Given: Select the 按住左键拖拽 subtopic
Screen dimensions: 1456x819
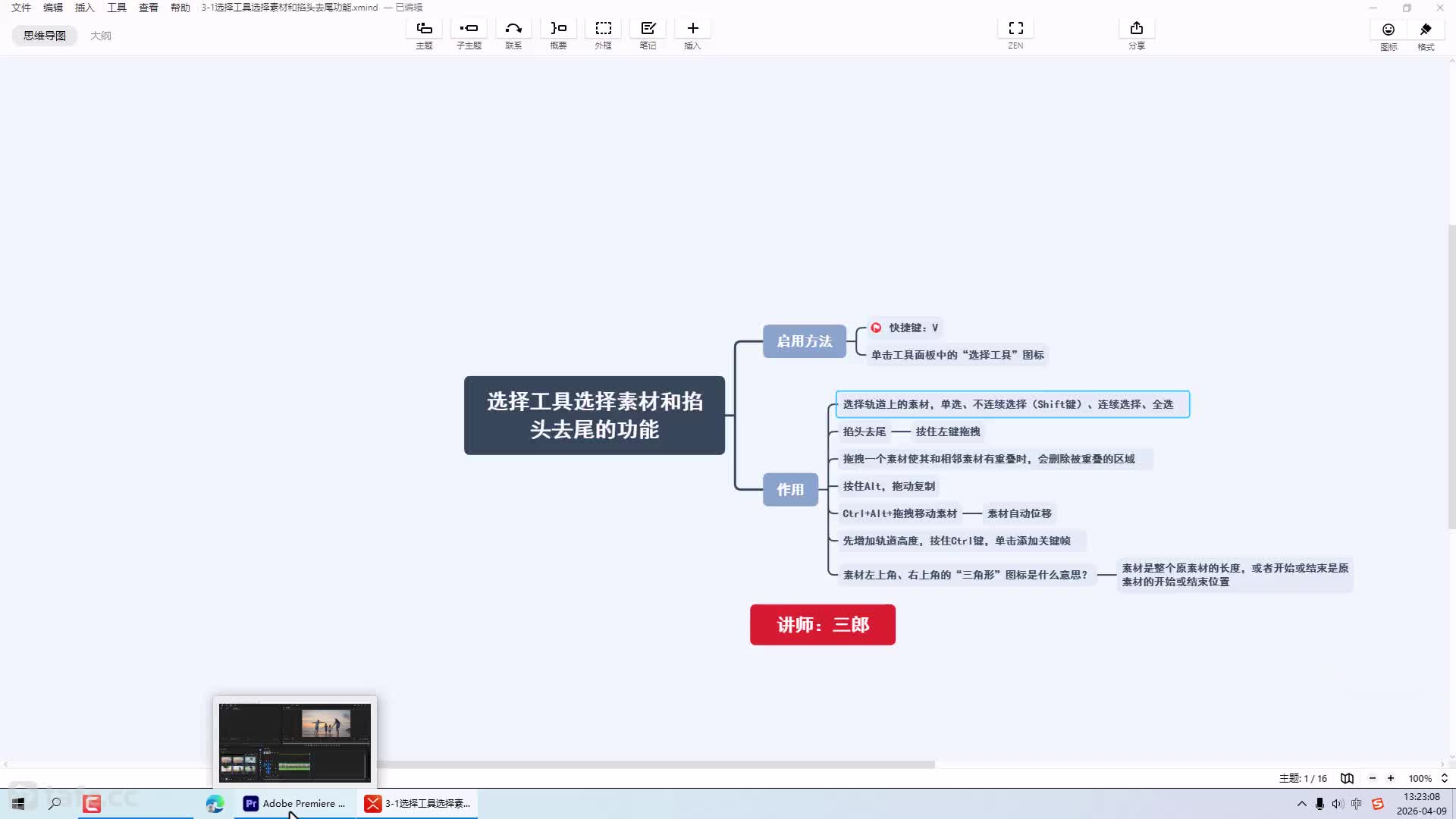Looking at the screenshot, I should (x=948, y=431).
